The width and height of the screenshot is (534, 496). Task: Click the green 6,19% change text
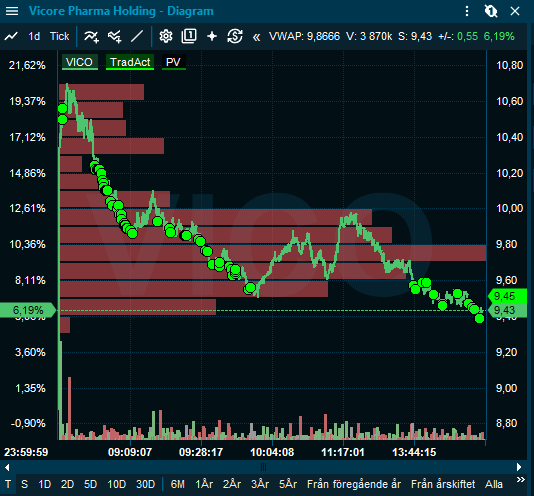499,36
